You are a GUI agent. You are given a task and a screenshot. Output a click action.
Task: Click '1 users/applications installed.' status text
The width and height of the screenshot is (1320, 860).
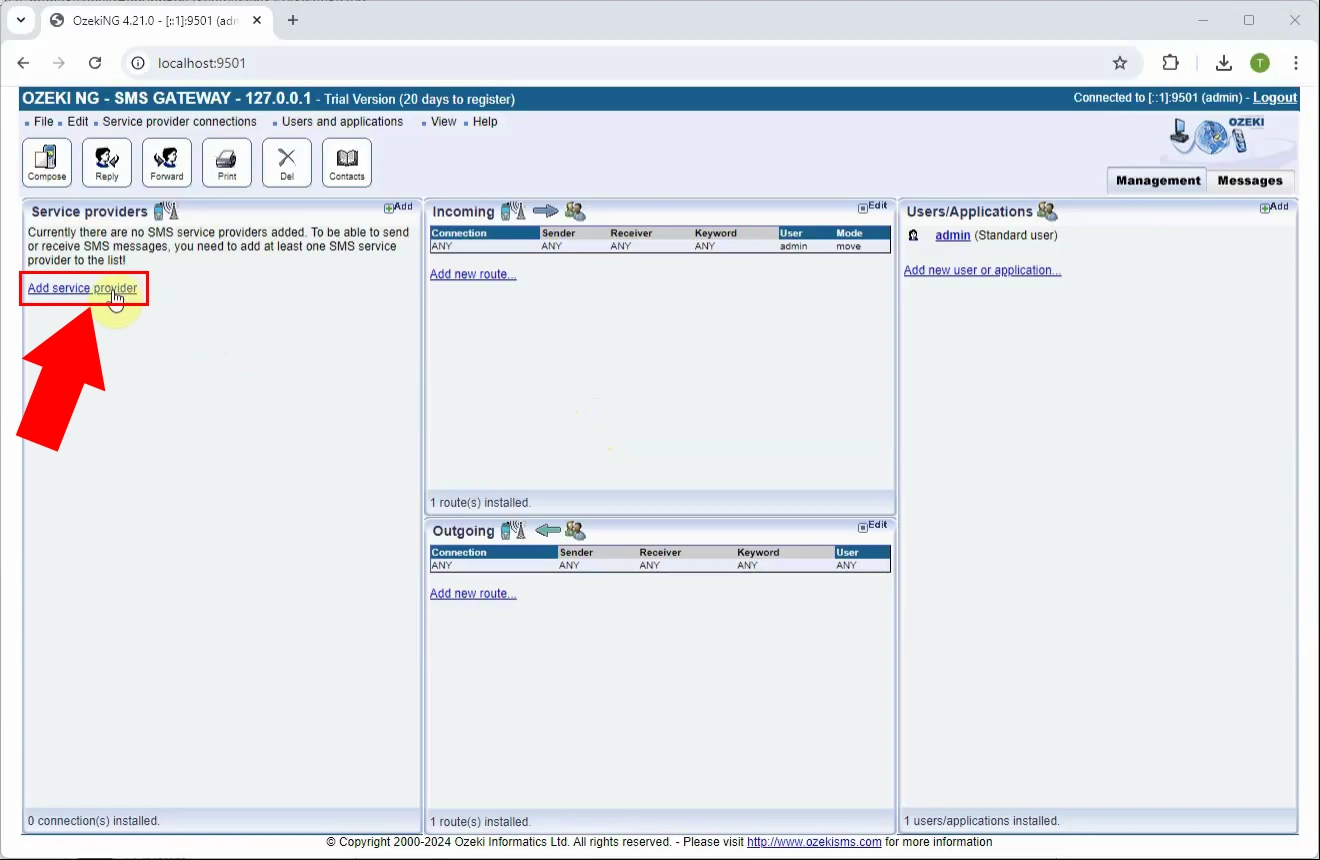click(982, 821)
